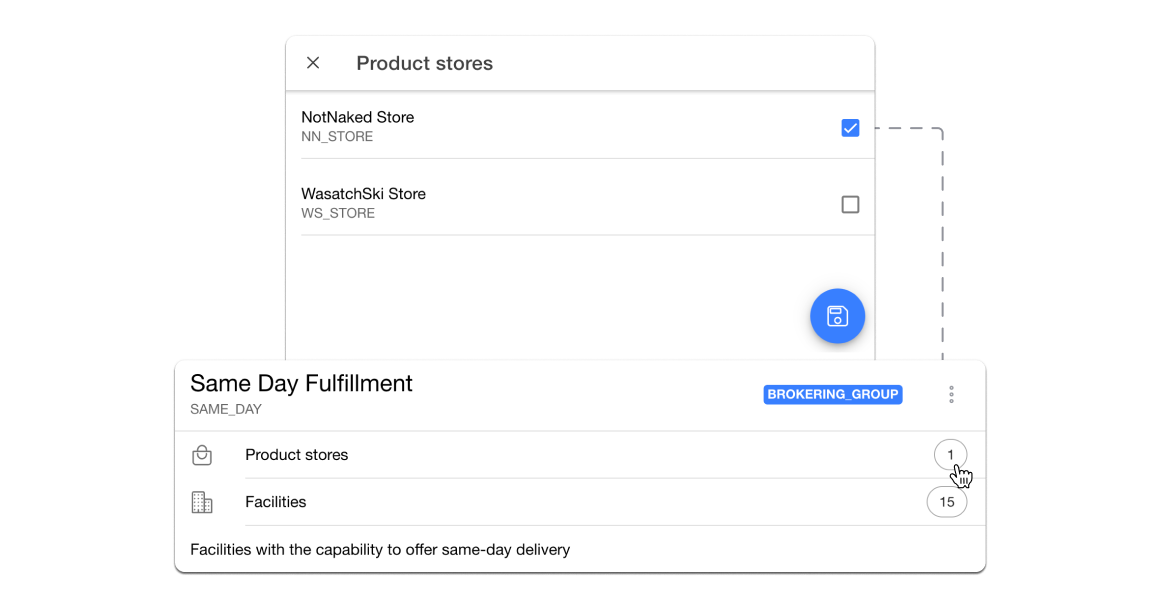Screen dimensions: 1161x608
Task: Click the blue save floating button
Action: coord(837,316)
